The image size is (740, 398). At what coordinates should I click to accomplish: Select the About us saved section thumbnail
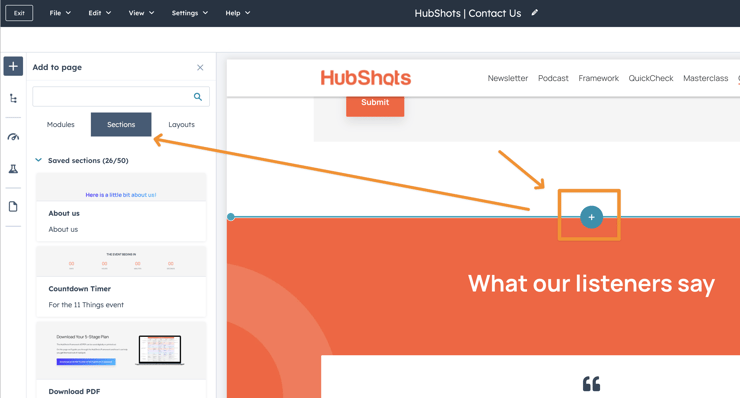121,187
